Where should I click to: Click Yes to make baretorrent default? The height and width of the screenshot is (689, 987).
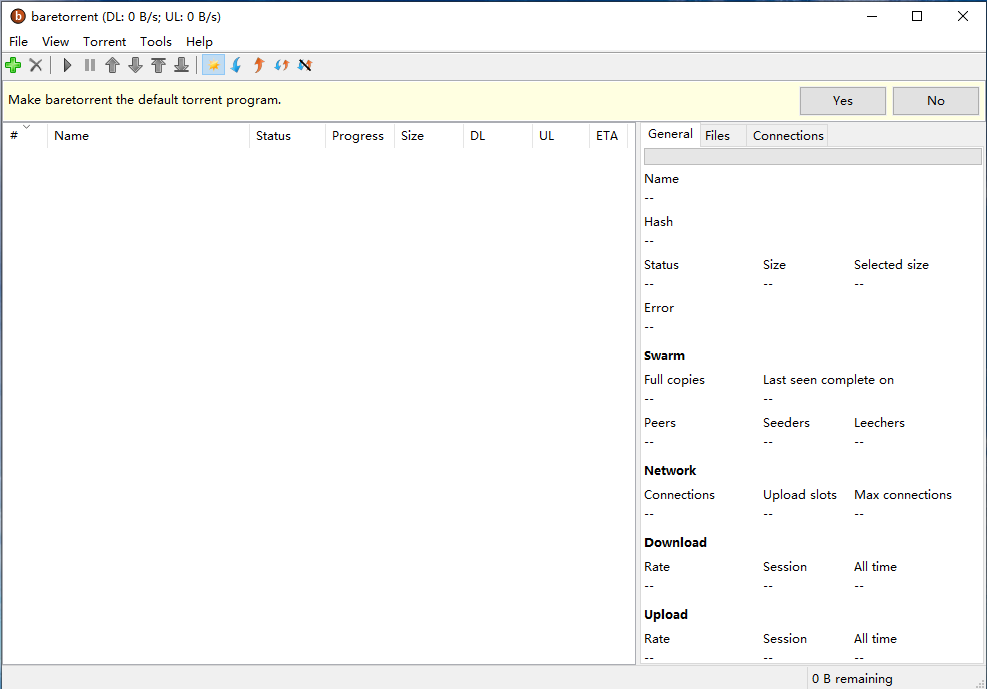click(x=843, y=101)
